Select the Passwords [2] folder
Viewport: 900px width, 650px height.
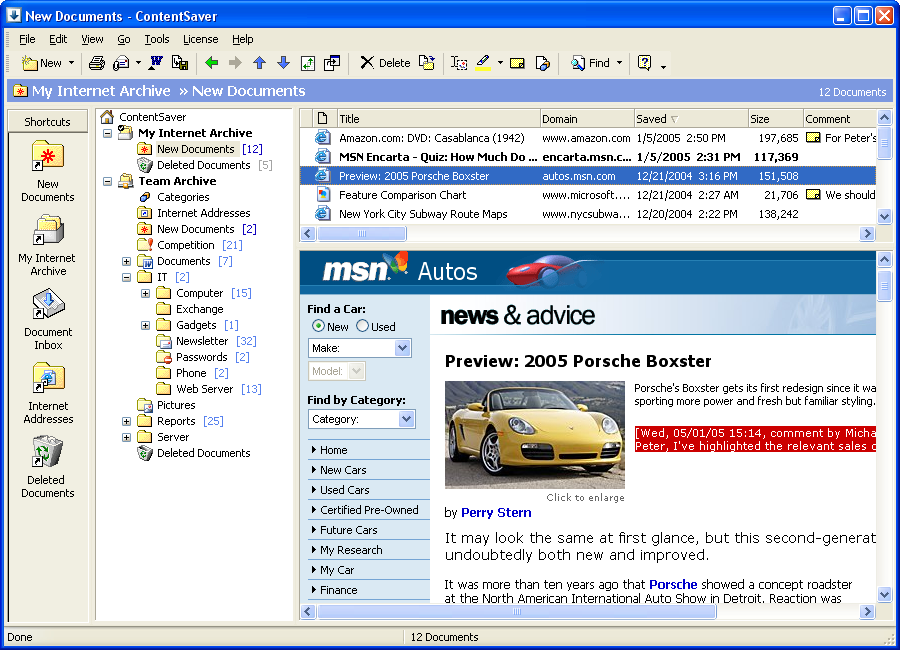(x=203, y=357)
